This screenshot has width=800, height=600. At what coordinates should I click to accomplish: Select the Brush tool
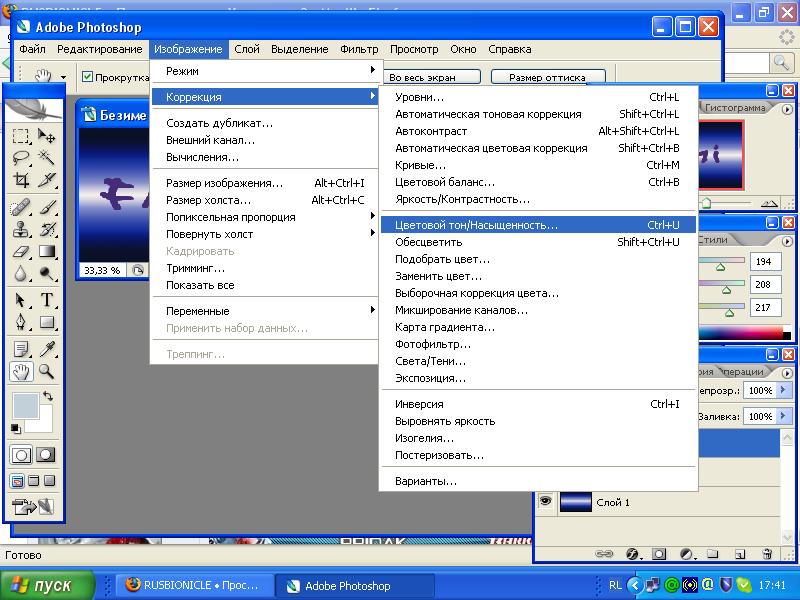[x=46, y=208]
